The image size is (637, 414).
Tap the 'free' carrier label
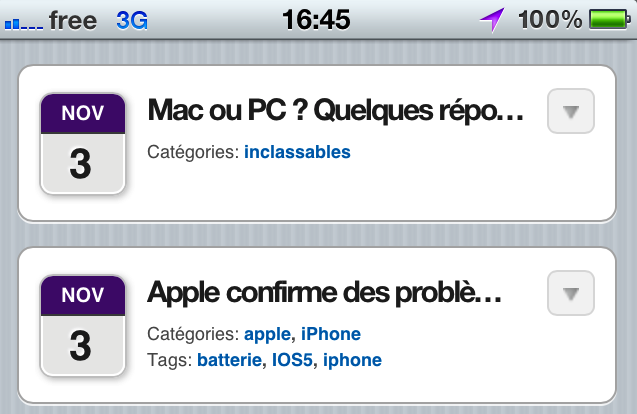(73, 20)
